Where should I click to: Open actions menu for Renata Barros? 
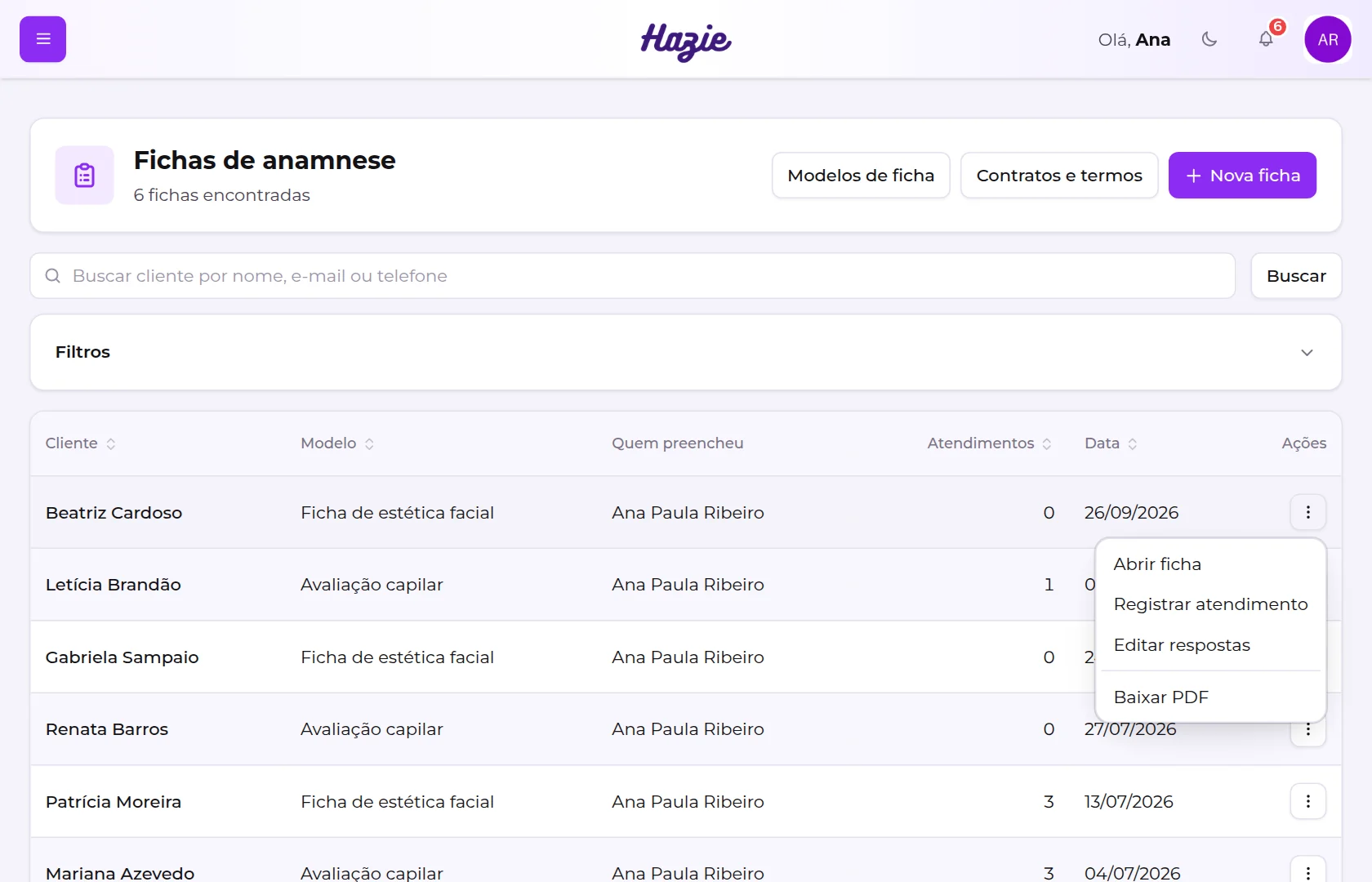pyautogui.click(x=1307, y=732)
